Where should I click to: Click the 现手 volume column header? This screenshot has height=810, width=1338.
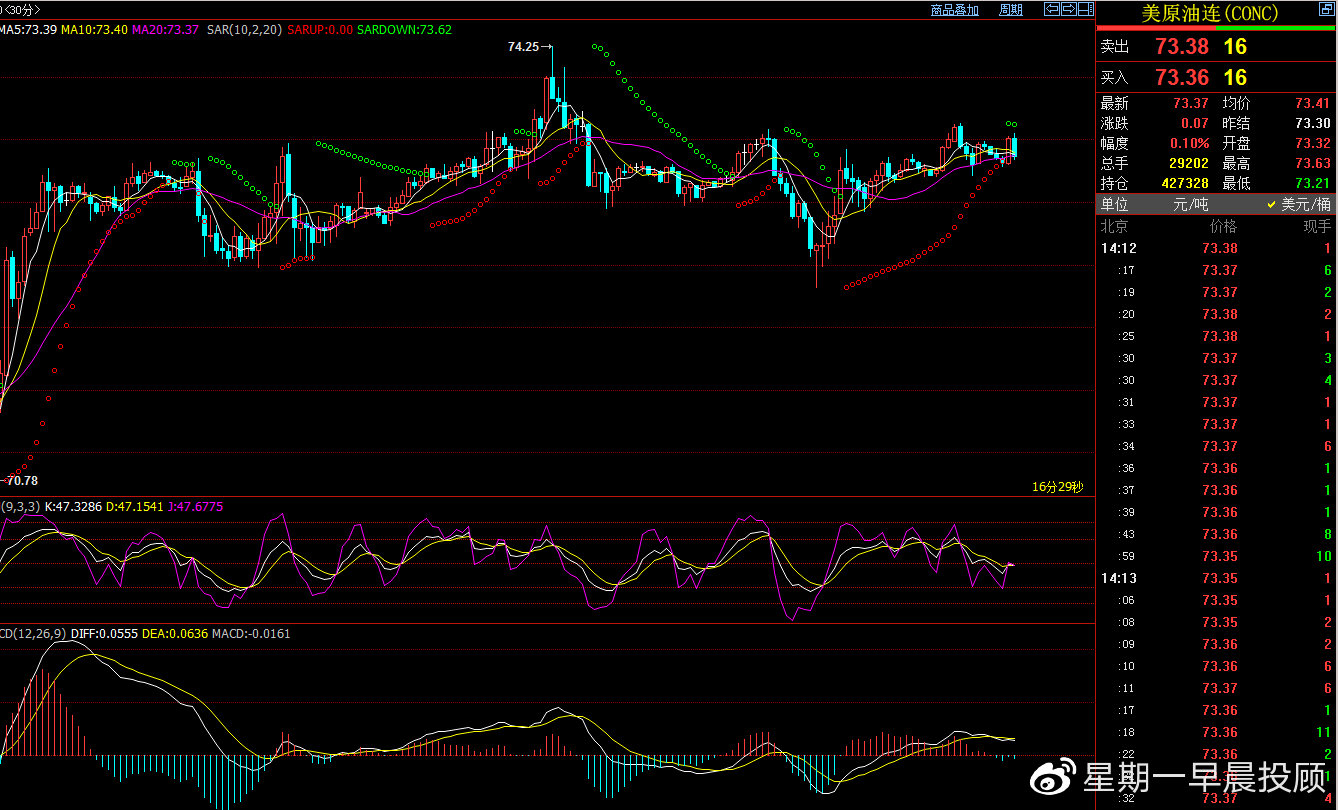pos(1318,227)
